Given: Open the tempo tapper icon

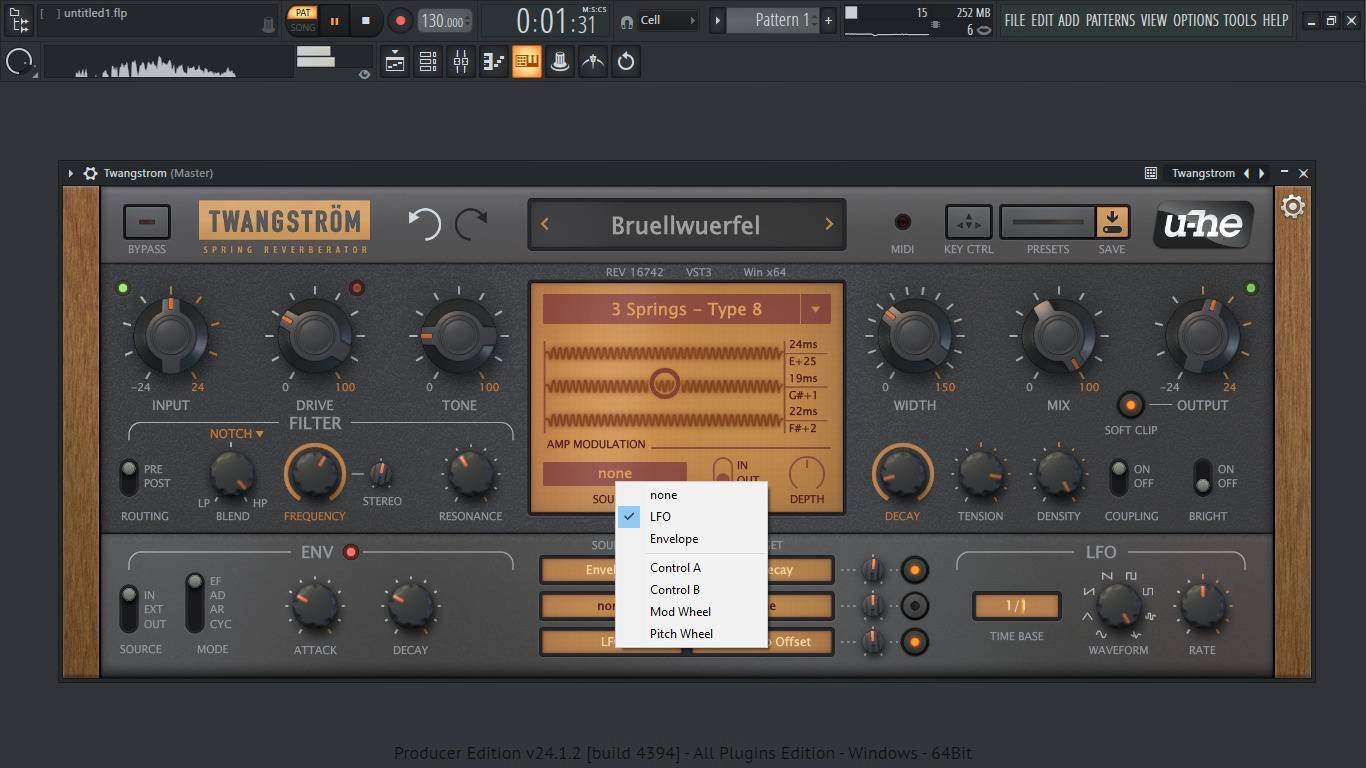Looking at the screenshot, I should [593, 62].
